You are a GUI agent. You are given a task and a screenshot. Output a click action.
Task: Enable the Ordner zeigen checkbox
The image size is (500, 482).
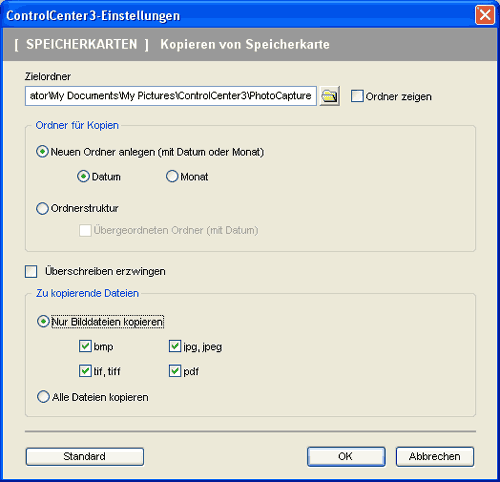[357, 96]
